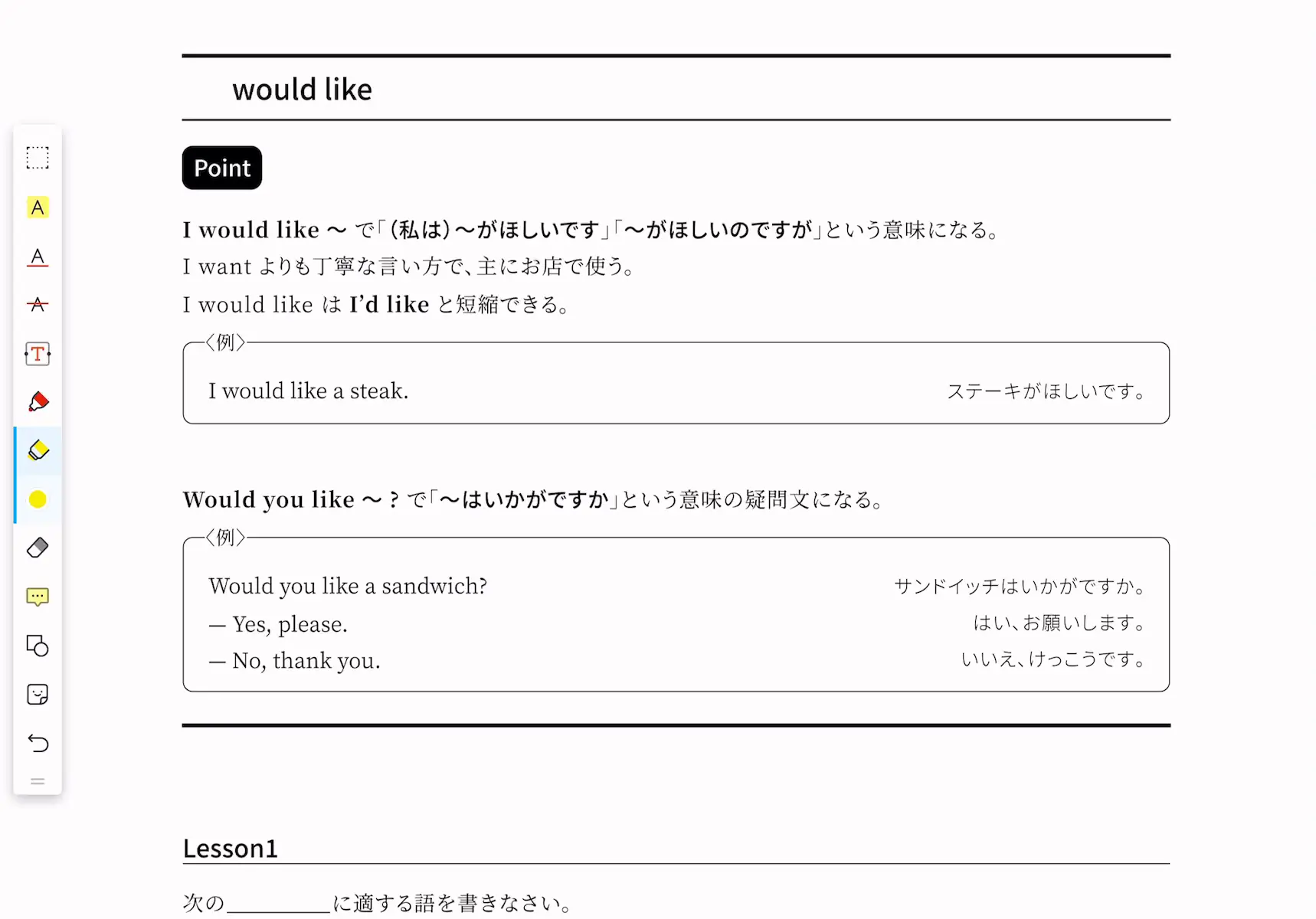Screen dimensions: 1316x919
Task: Click the text 'Would you like a sandwich?'
Action: point(348,586)
